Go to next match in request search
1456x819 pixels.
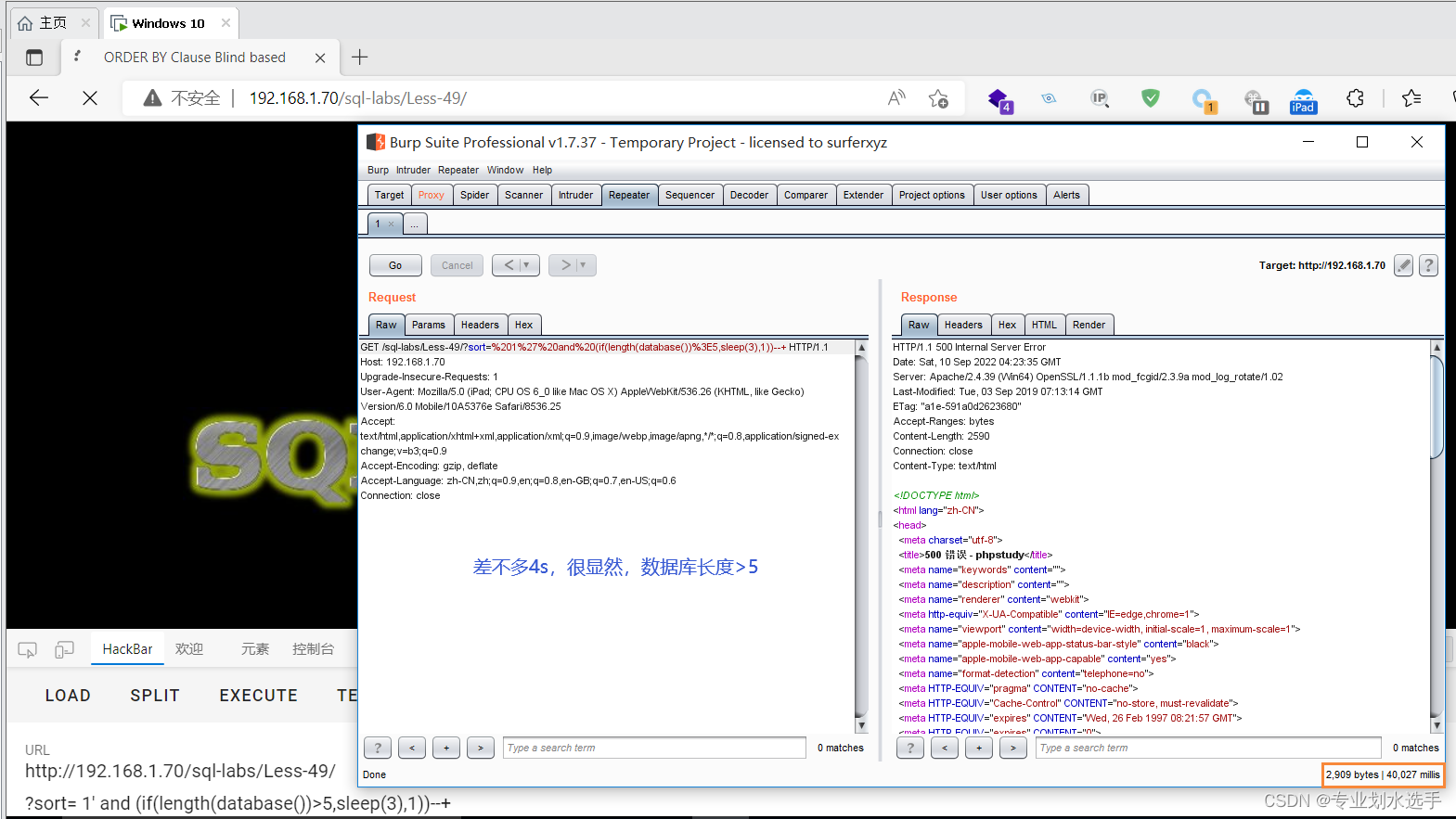coord(481,748)
